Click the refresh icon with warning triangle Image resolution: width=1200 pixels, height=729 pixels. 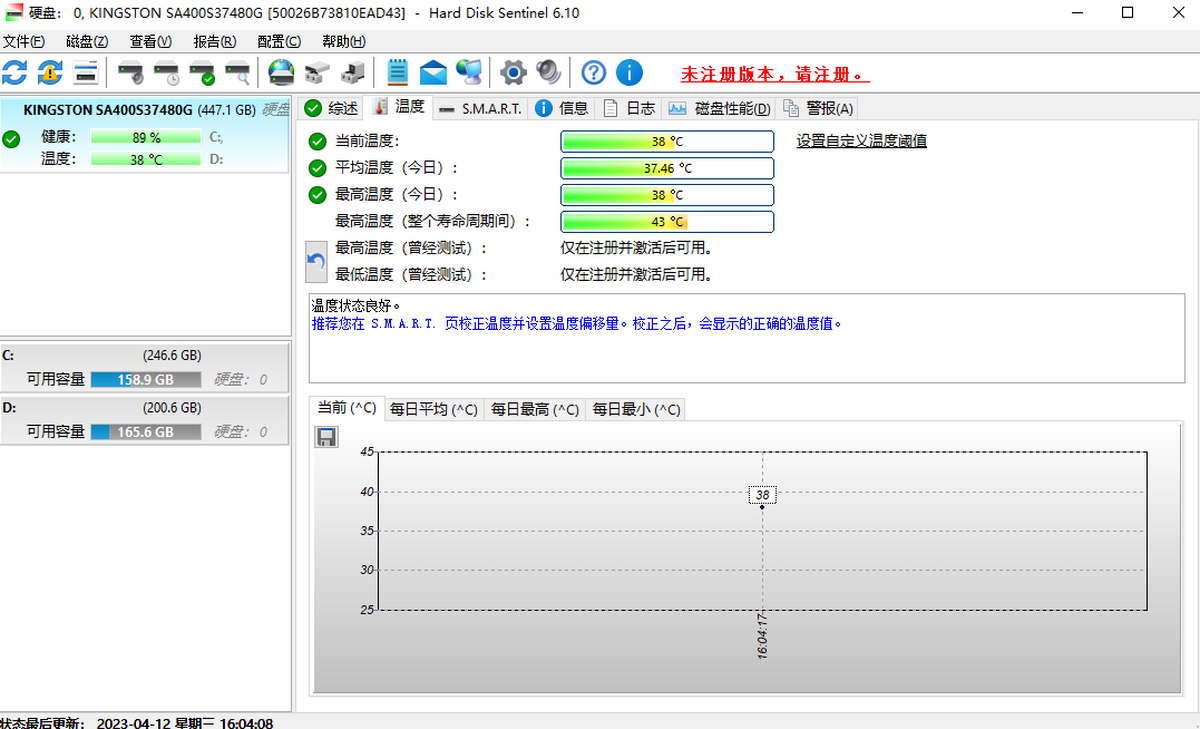tap(50, 72)
